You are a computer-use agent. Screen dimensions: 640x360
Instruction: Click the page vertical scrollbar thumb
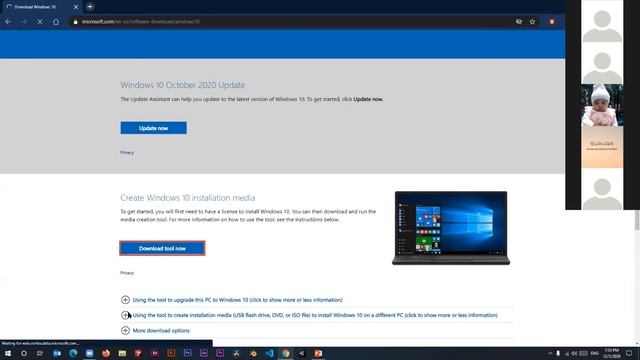(637, 220)
